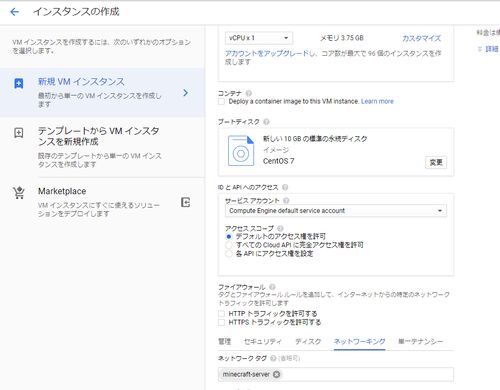Image resolution: width=500 pixels, height=390 pixels.
Task: Enable HTTP トラフィックを許可する checkbox
Action: click(x=221, y=314)
